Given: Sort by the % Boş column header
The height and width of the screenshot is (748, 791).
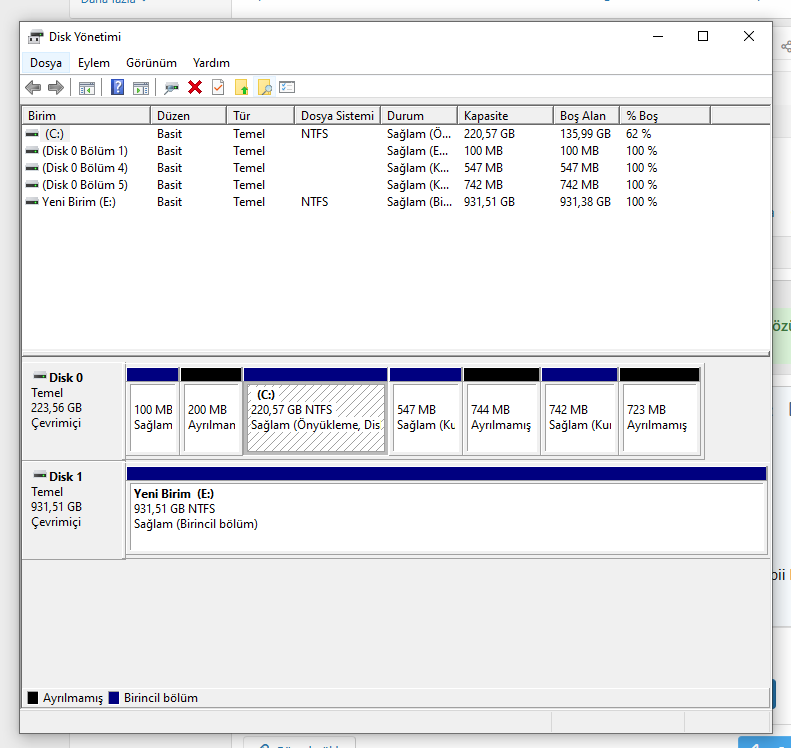Looking at the screenshot, I should (665, 116).
